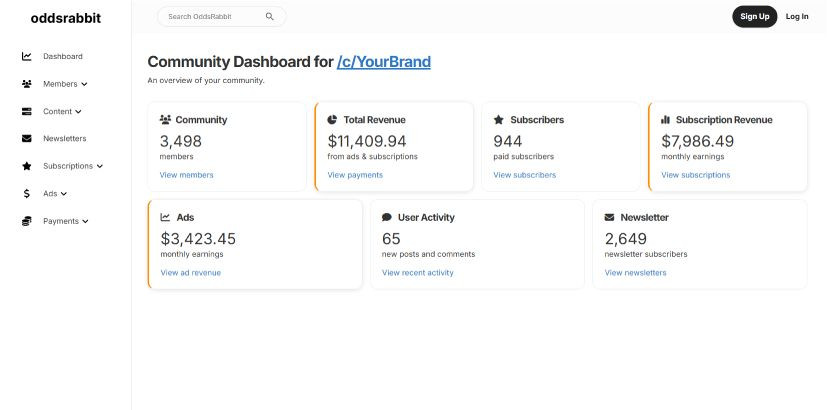827x410 pixels.
Task: Expand the Members chevron in sidebar
Action: pyautogui.click(x=84, y=84)
